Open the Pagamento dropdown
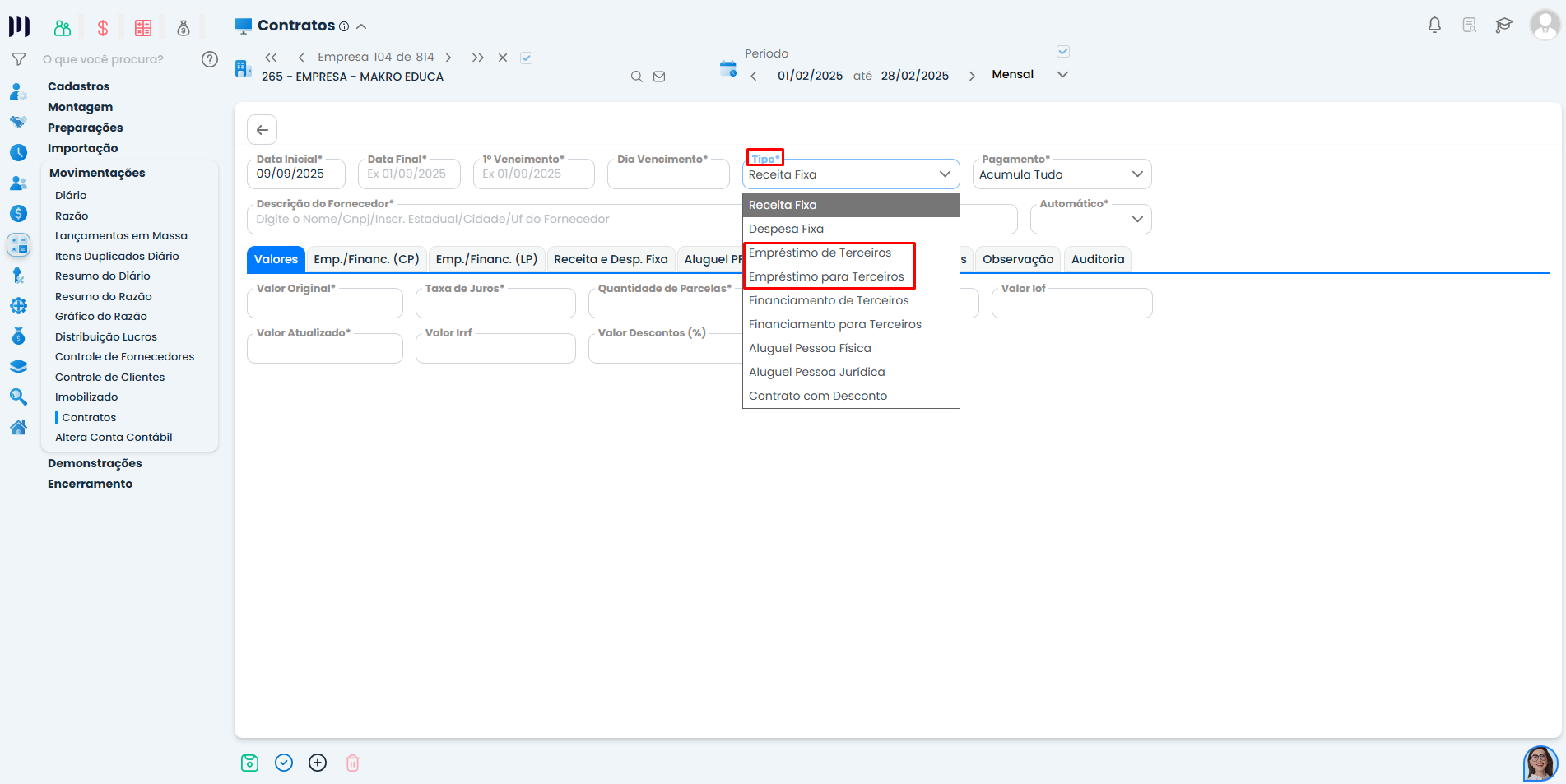This screenshot has height=784, width=1566. (1062, 174)
